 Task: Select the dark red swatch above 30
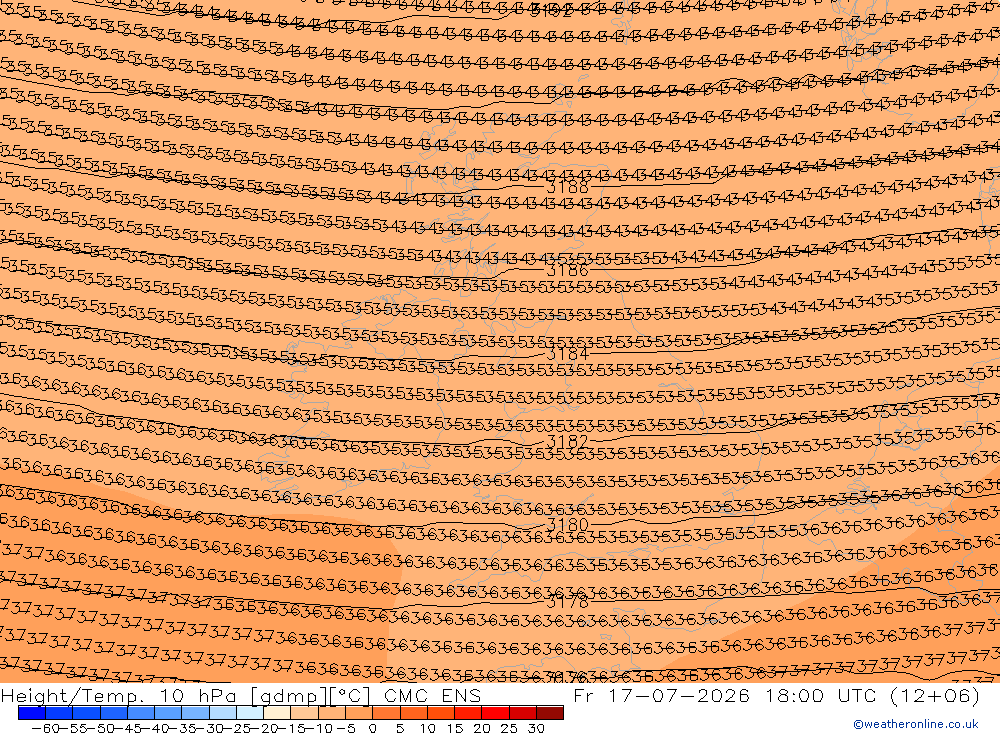550,713
